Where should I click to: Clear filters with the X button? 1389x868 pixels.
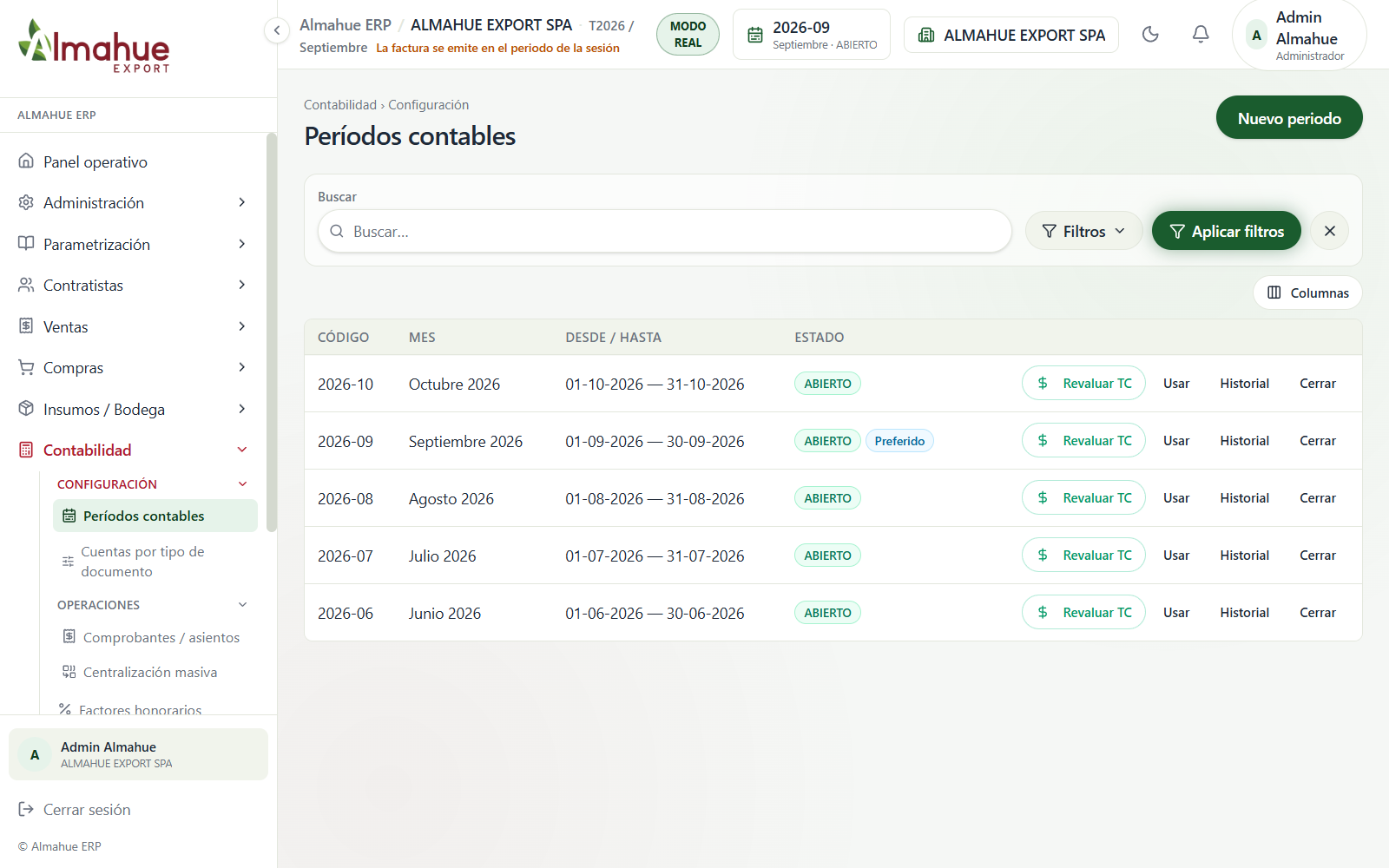point(1329,231)
